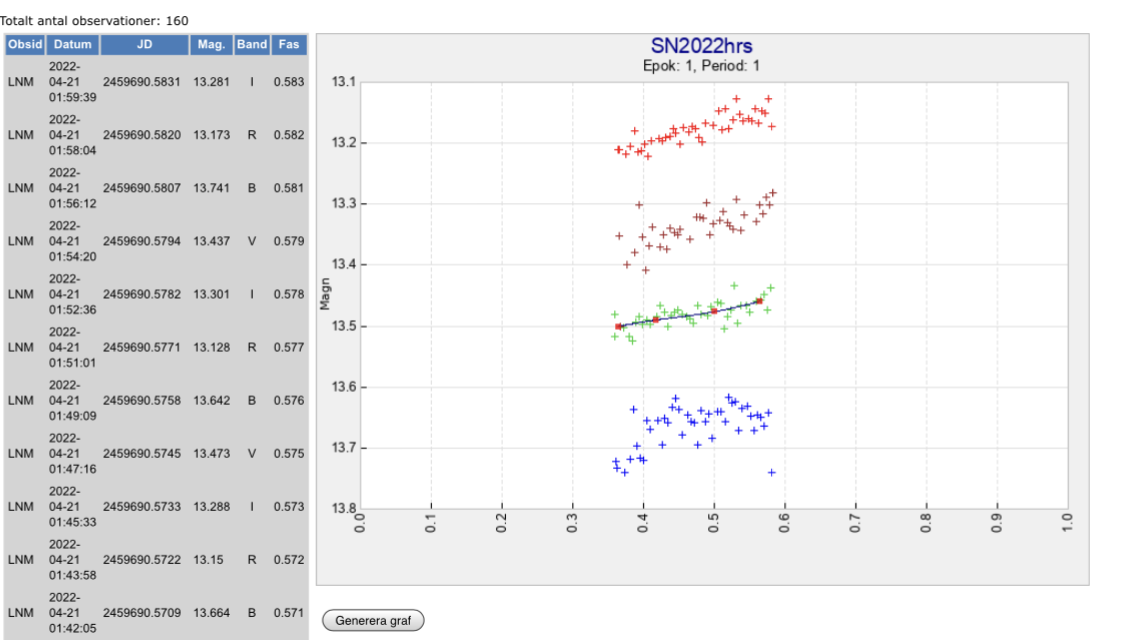The image size is (1136, 640).
Task: Click the Mag. column header
Action: (211, 45)
